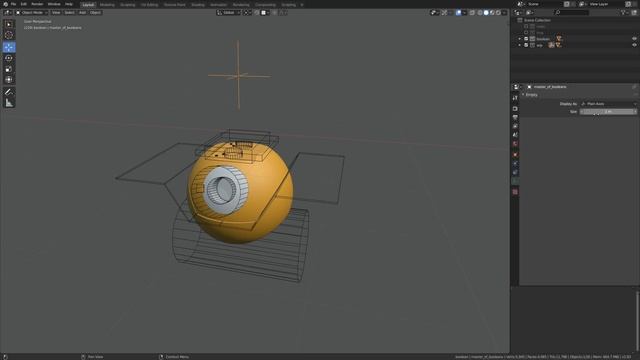
Task: Switch to material preview shading
Action: click(x=492, y=13)
